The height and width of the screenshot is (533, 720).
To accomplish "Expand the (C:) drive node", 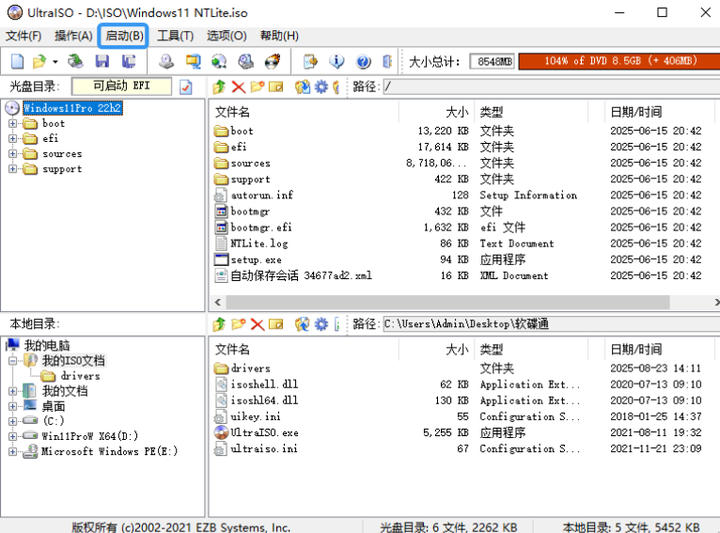I will [x=12, y=421].
